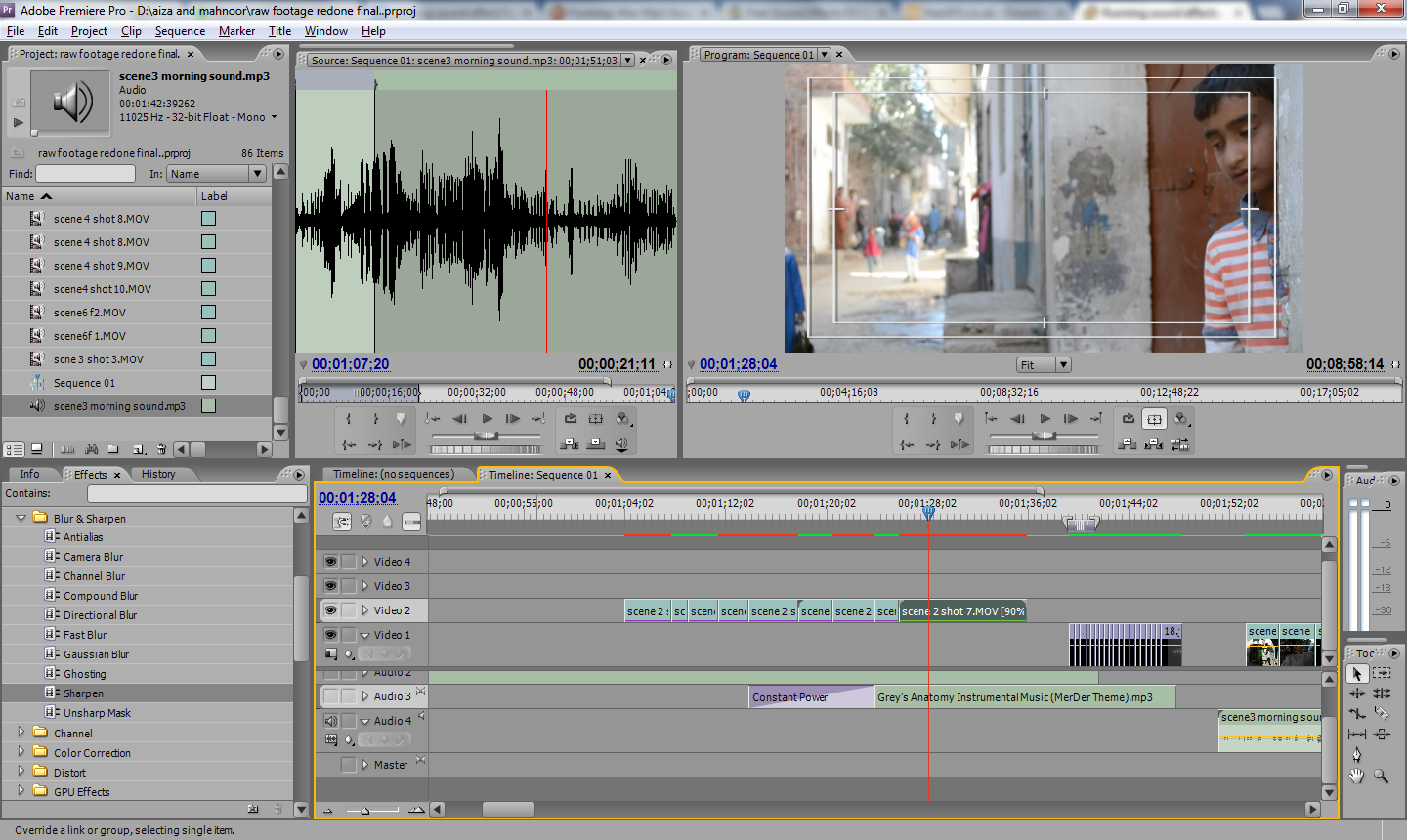Expand the Audio 3 track
The height and width of the screenshot is (840, 1407).
[x=365, y=696]
